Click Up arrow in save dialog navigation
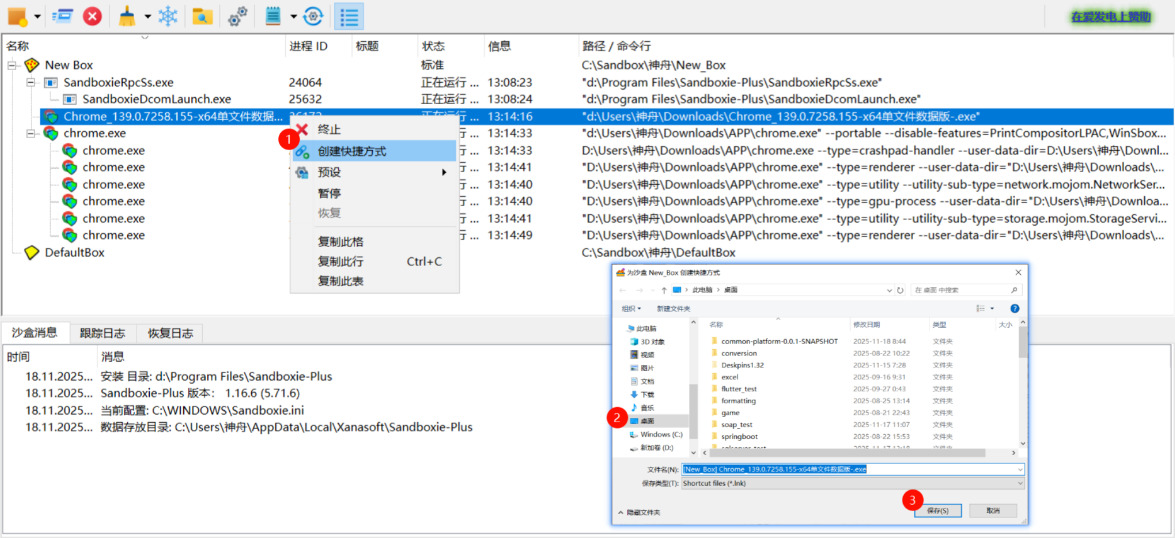The width and height of the screenshot is (1175, 538). tap(664, 289)
